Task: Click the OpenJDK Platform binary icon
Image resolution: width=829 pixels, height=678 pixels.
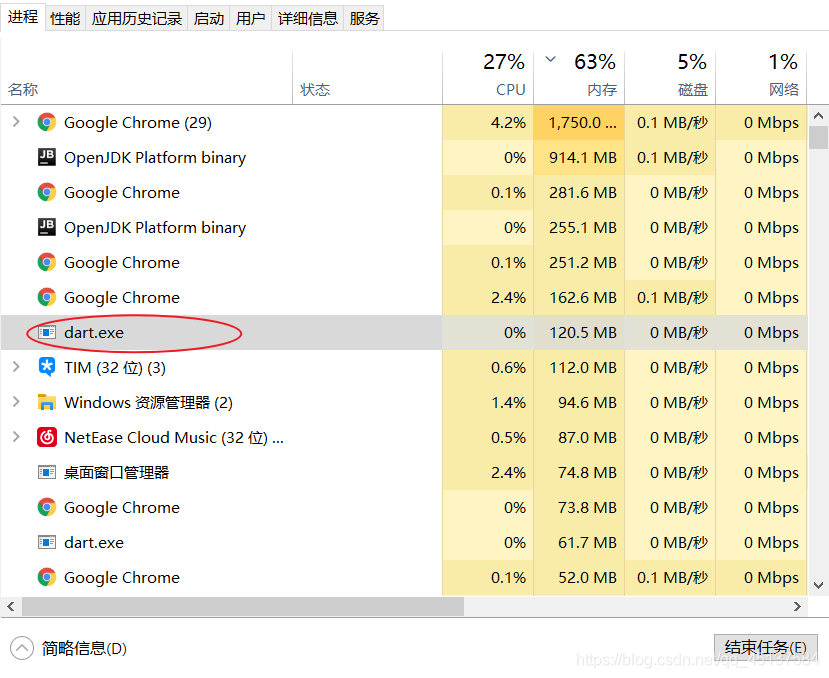Action: pos(46,157)
